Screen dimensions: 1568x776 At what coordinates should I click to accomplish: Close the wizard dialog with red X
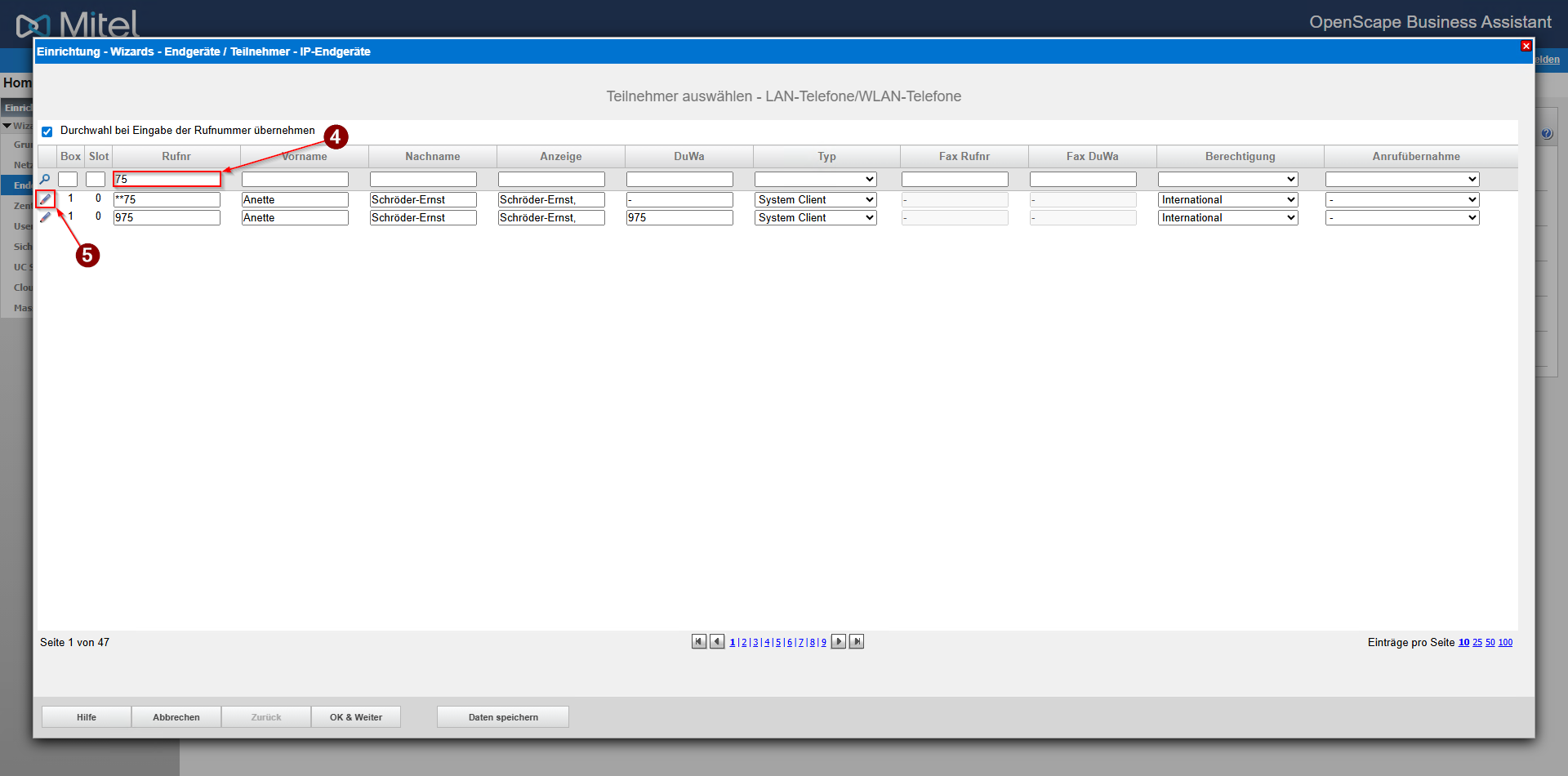click(x=1526, y=47)
